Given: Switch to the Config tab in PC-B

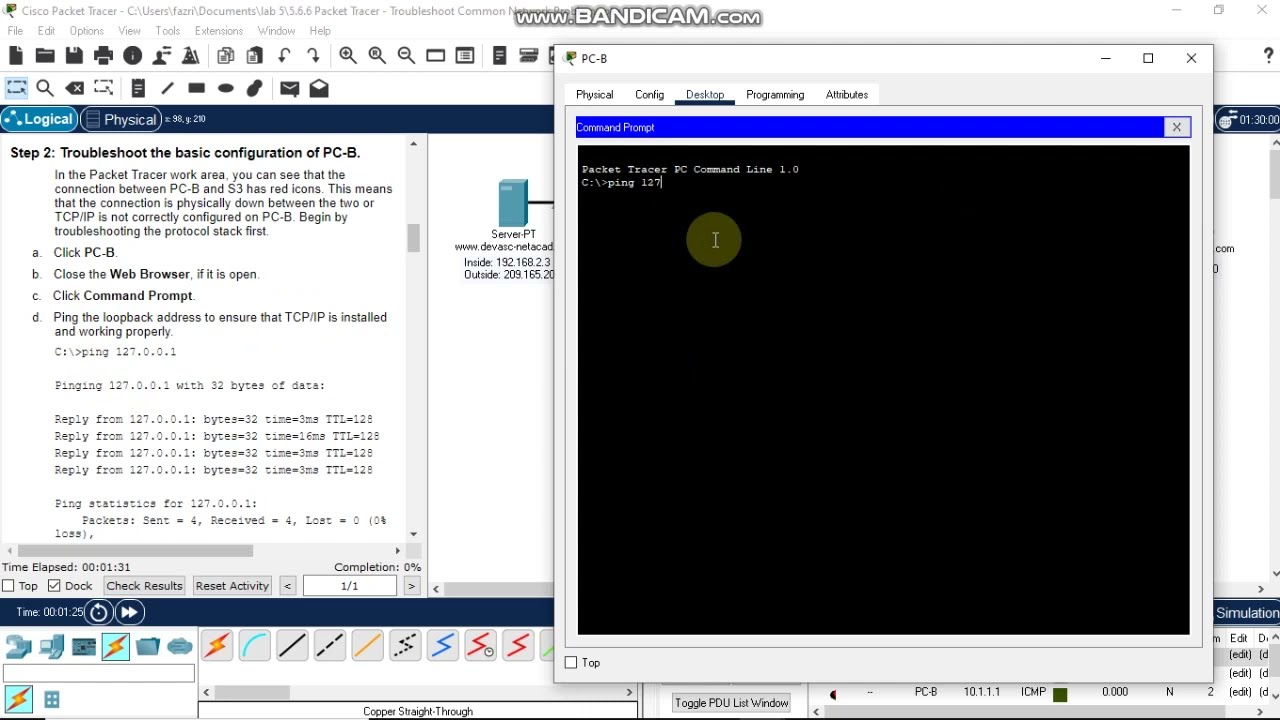Looking at the screenshot, I should [x=649, y=94].
